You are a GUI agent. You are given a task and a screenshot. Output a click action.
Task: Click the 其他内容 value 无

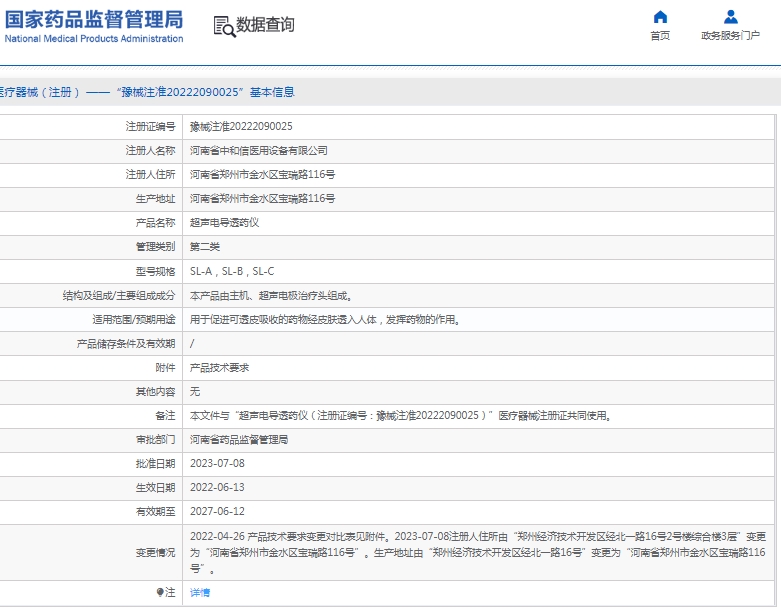pos(195,391)
